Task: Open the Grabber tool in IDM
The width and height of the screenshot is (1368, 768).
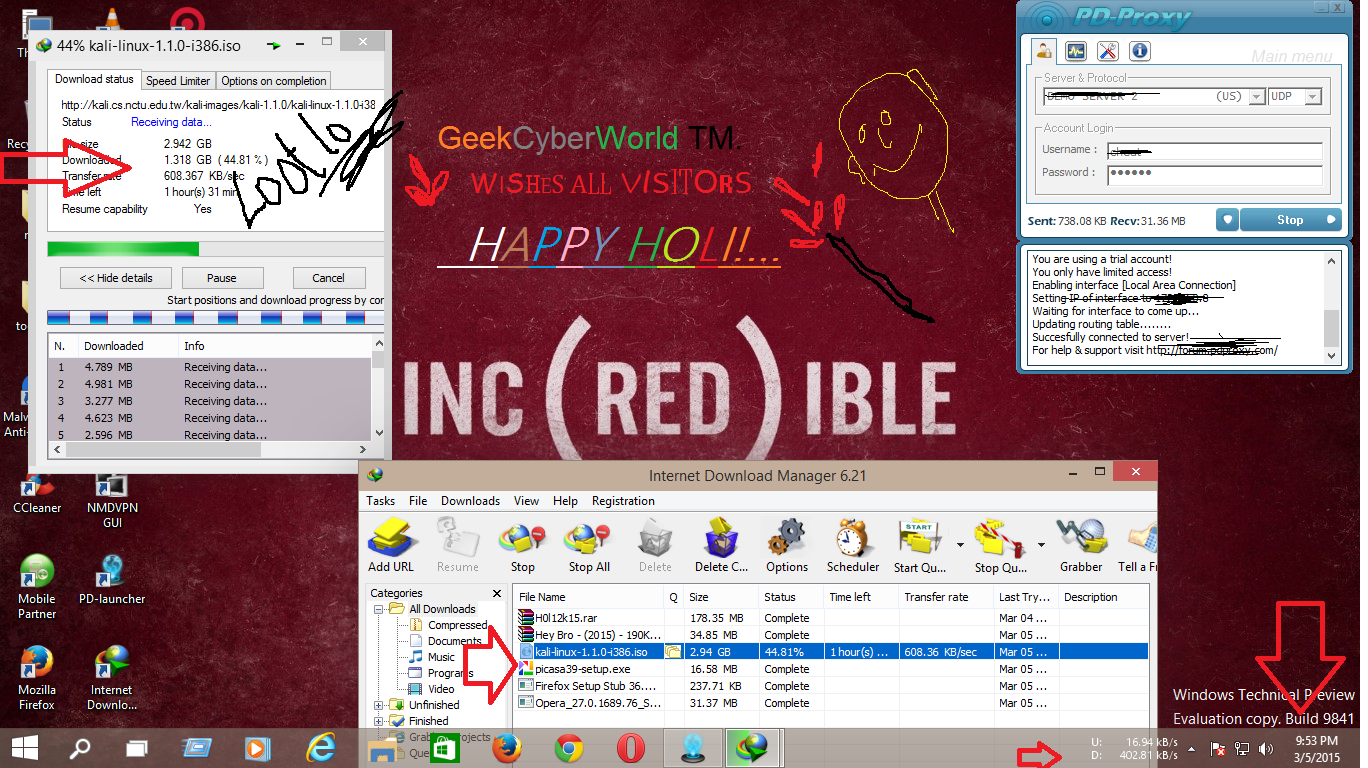Action: pos(1079,546)
